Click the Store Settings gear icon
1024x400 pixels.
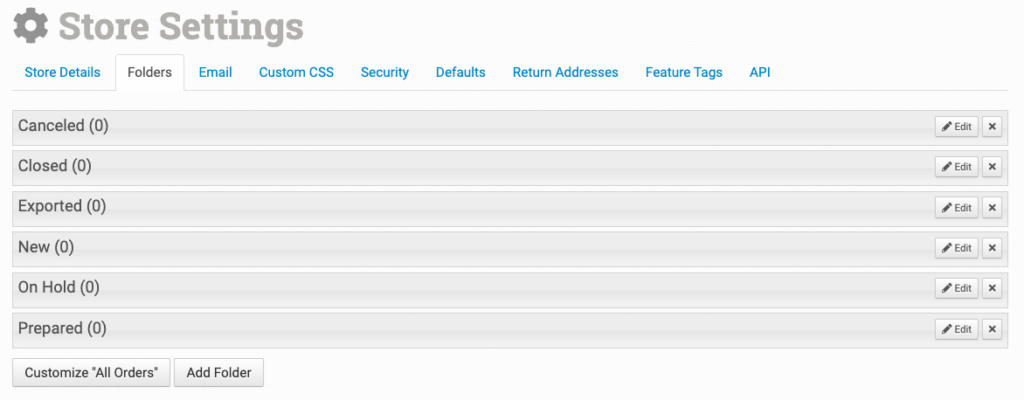(31, 26)
